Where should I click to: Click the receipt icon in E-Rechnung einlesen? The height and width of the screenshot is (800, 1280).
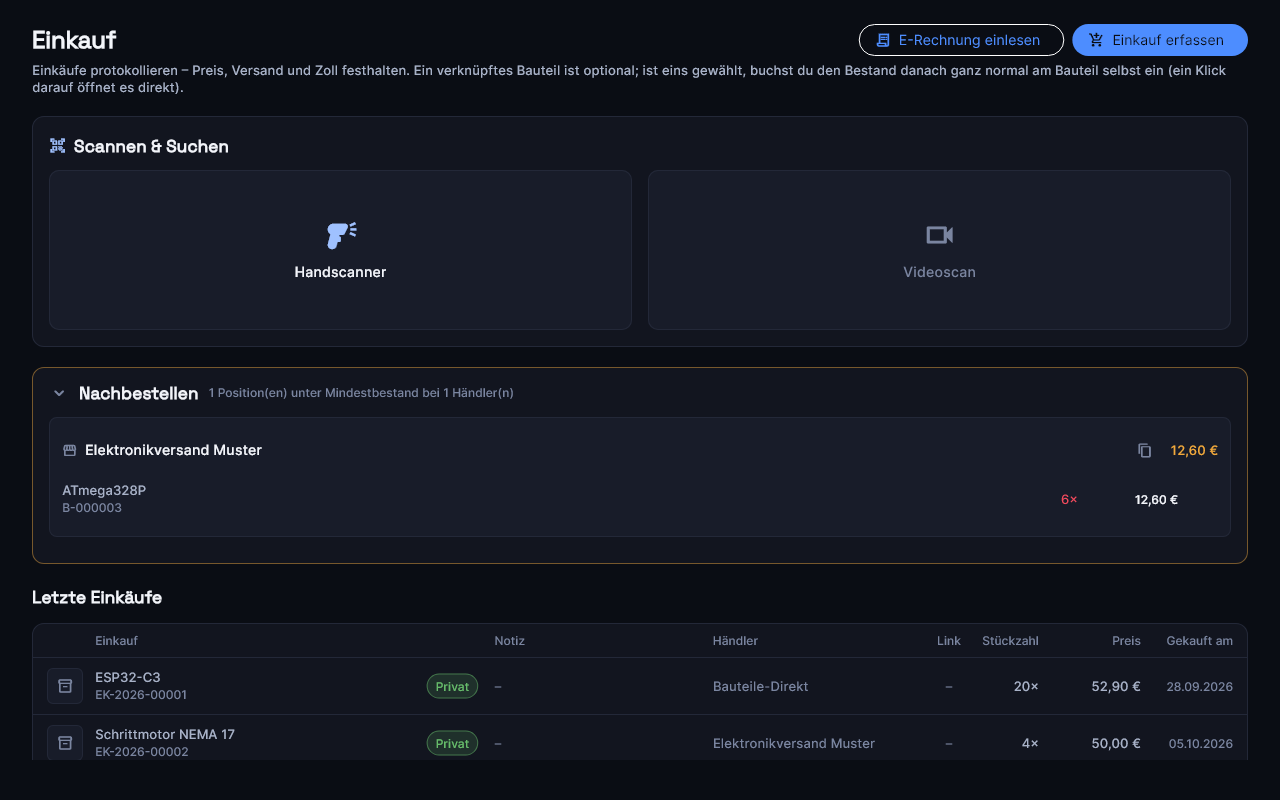[x=883, y=40]
